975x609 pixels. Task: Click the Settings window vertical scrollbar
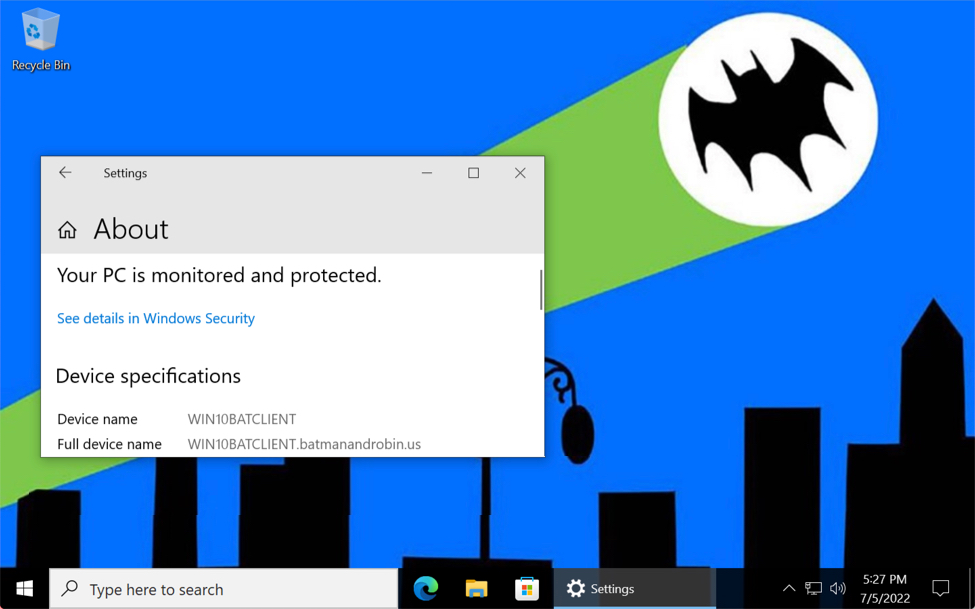pos(541,290)
